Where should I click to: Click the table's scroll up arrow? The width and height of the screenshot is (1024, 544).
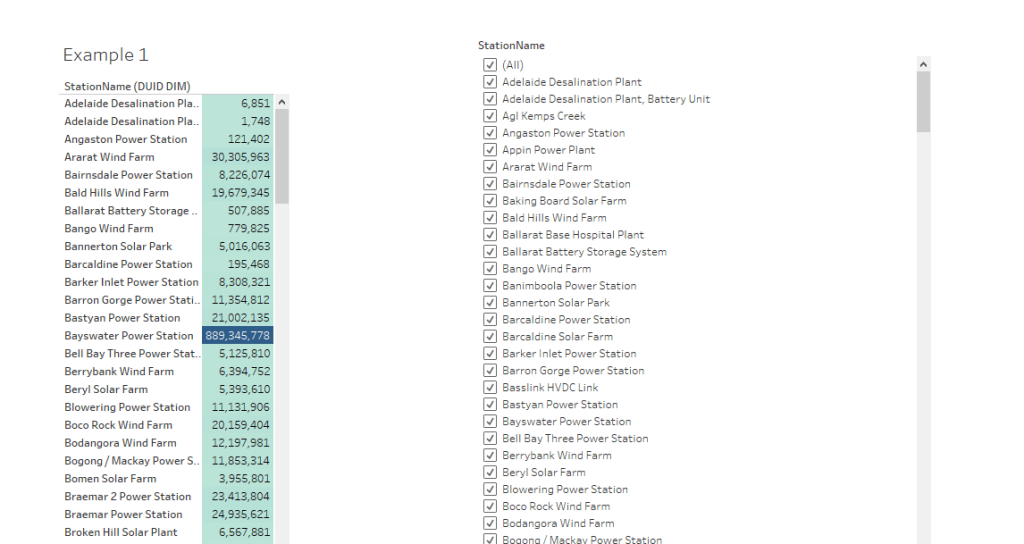(x=282, y=103)
